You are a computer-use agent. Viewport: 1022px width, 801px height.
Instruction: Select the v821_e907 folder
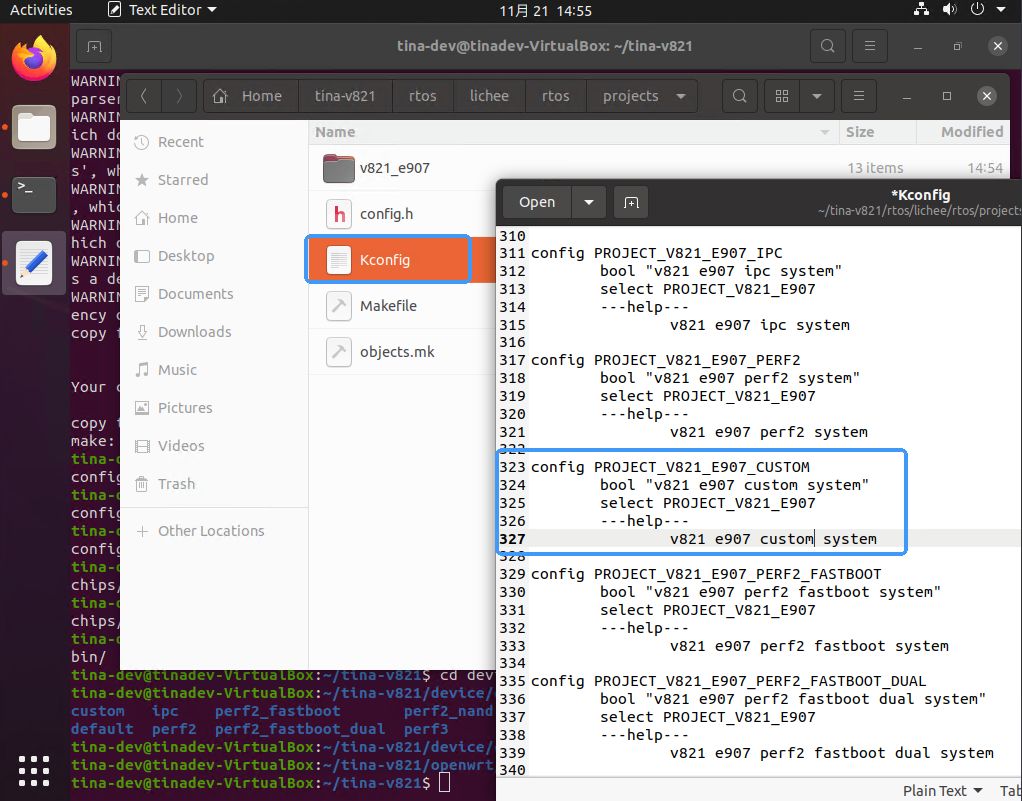[x=394, y=168]
